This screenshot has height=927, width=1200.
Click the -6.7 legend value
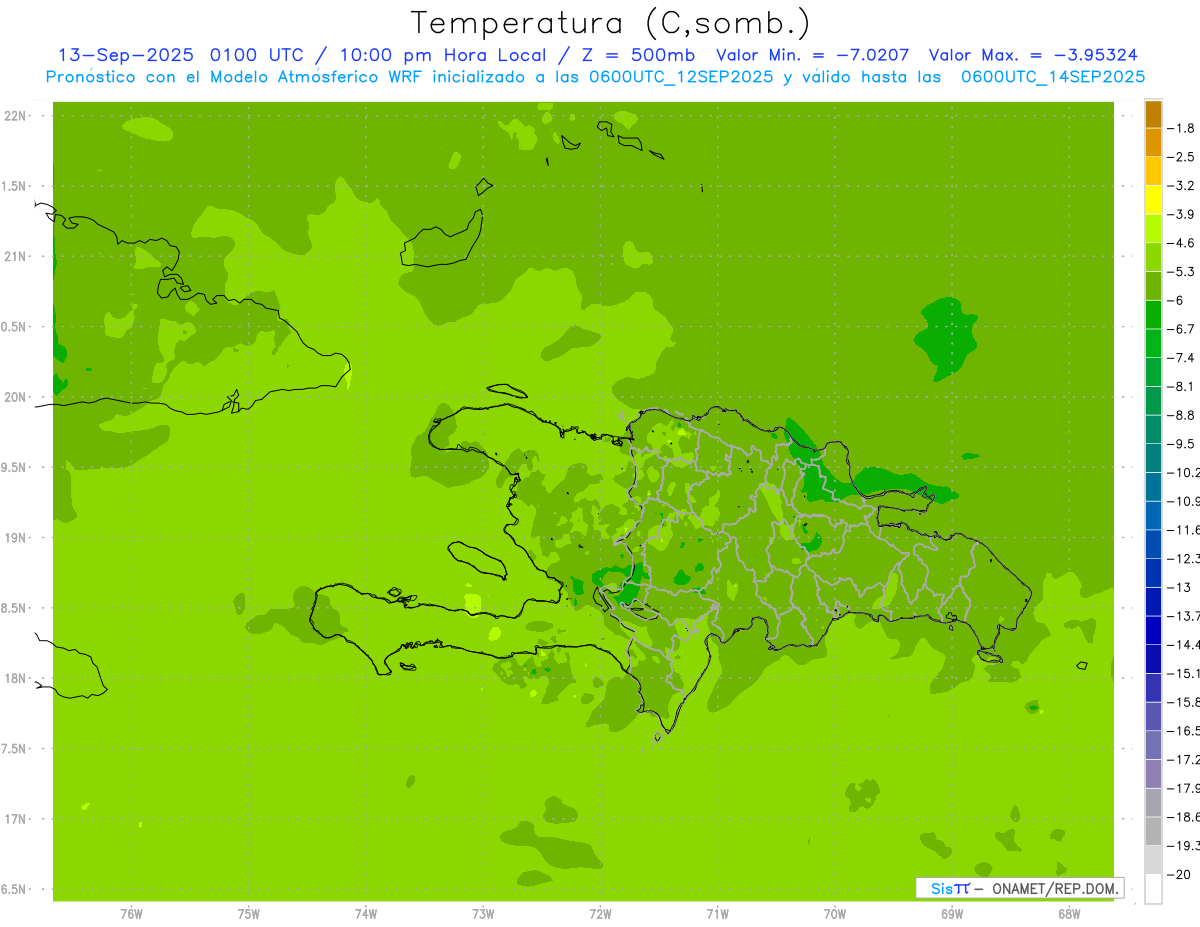click(x=1182, y=329)
